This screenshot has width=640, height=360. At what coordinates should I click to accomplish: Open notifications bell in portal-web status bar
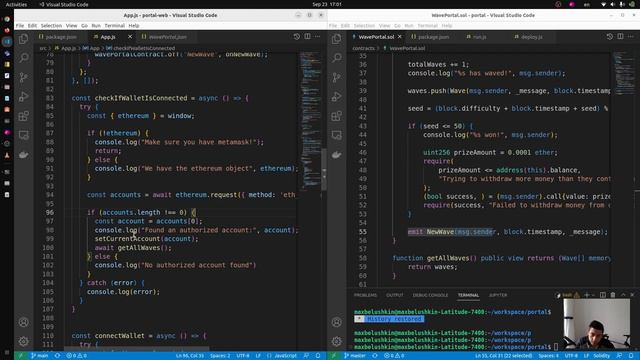click(318, 356)
